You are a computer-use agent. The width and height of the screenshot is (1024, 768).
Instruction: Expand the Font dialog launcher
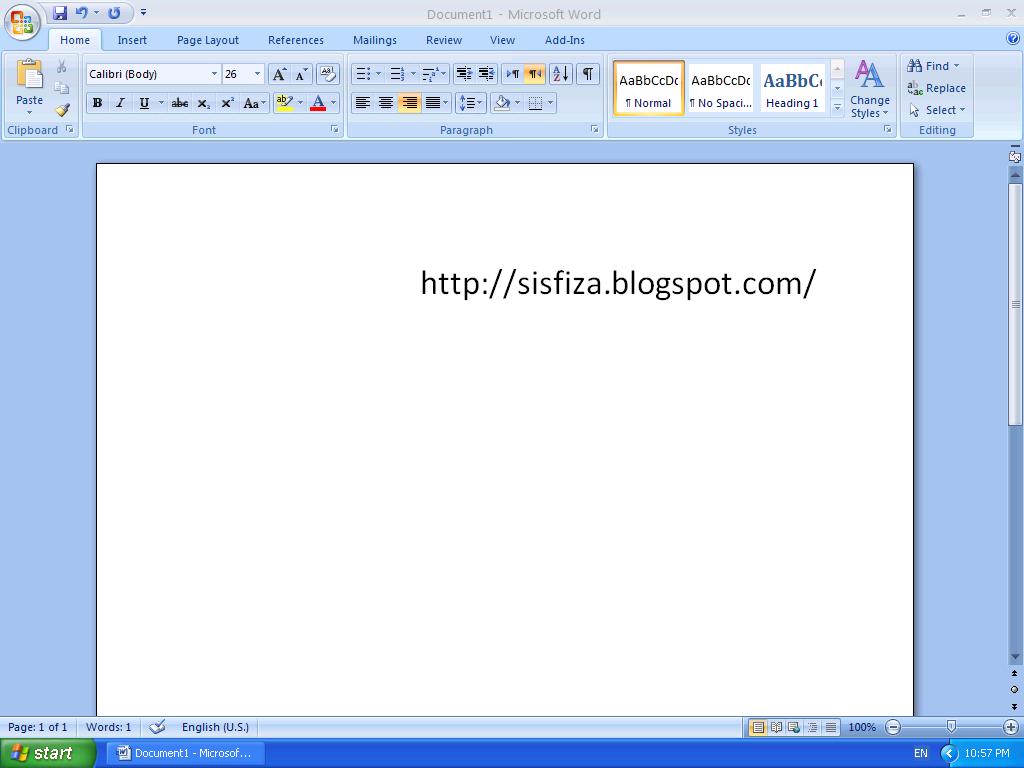pyautogui.click(x=334, y=129)
